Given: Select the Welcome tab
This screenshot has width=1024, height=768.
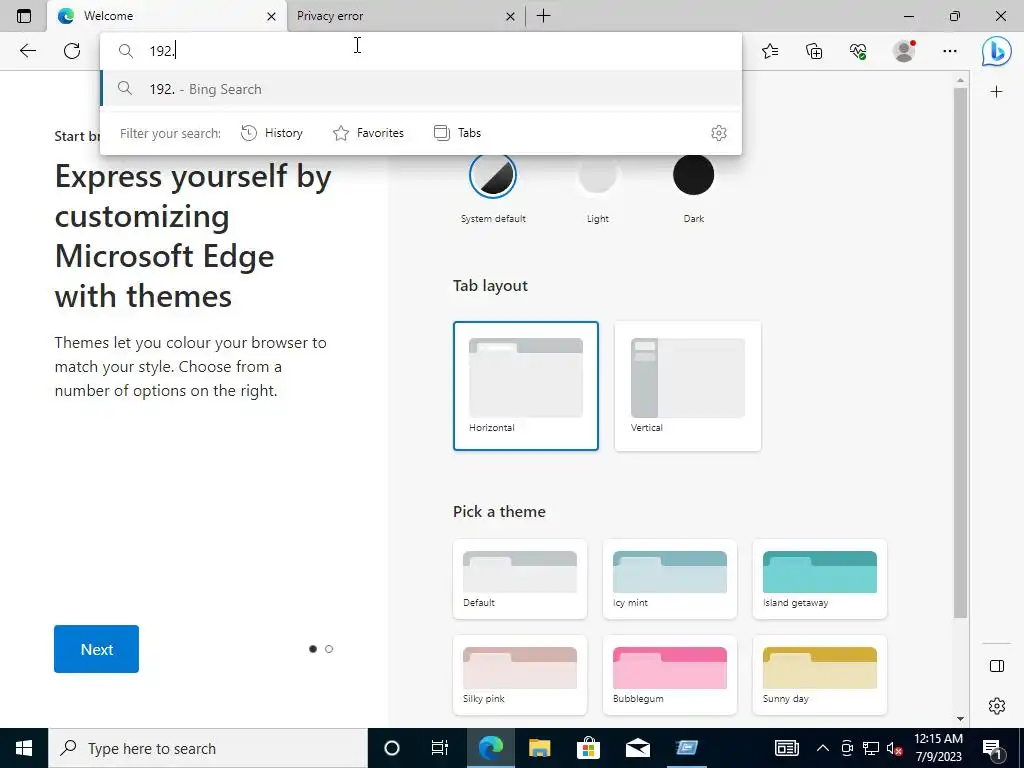Looking at the screenshot, I should pos(167,16).
